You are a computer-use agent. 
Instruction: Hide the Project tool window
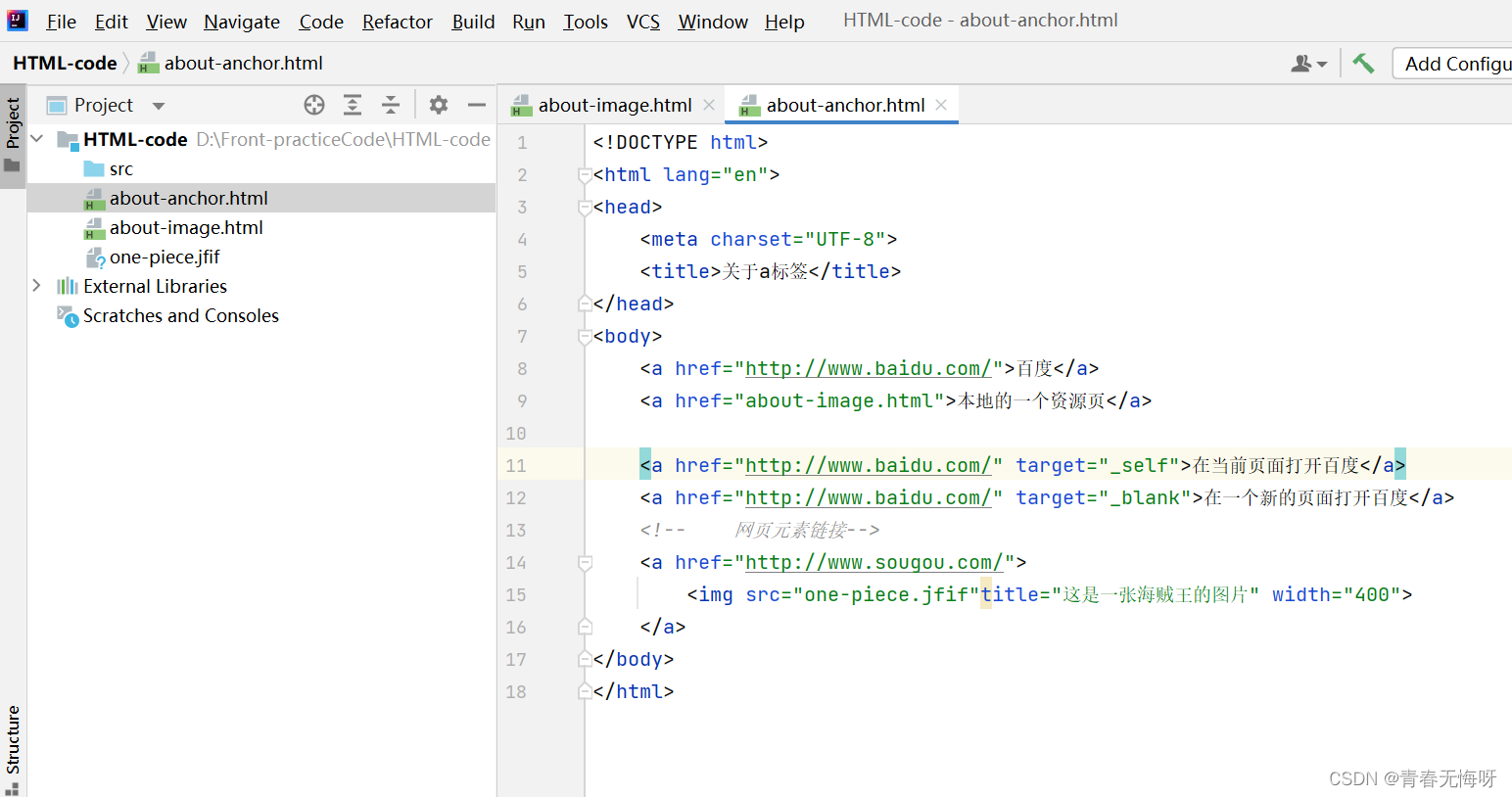477,105
